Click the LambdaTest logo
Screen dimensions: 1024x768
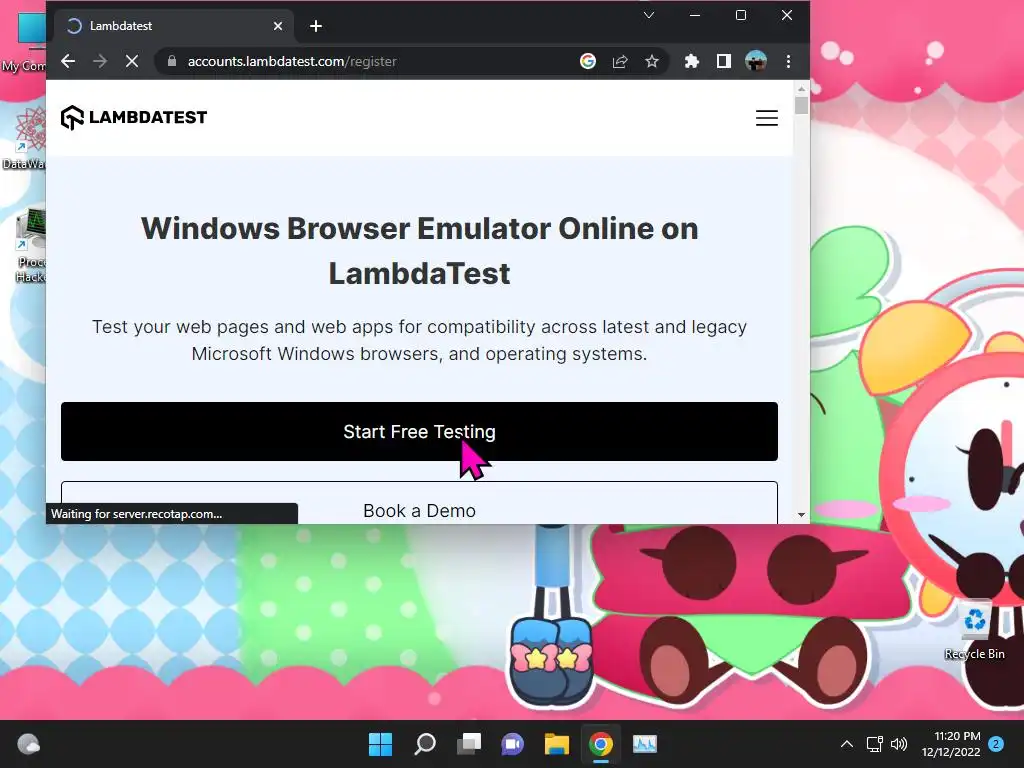(x=134, y=118)
